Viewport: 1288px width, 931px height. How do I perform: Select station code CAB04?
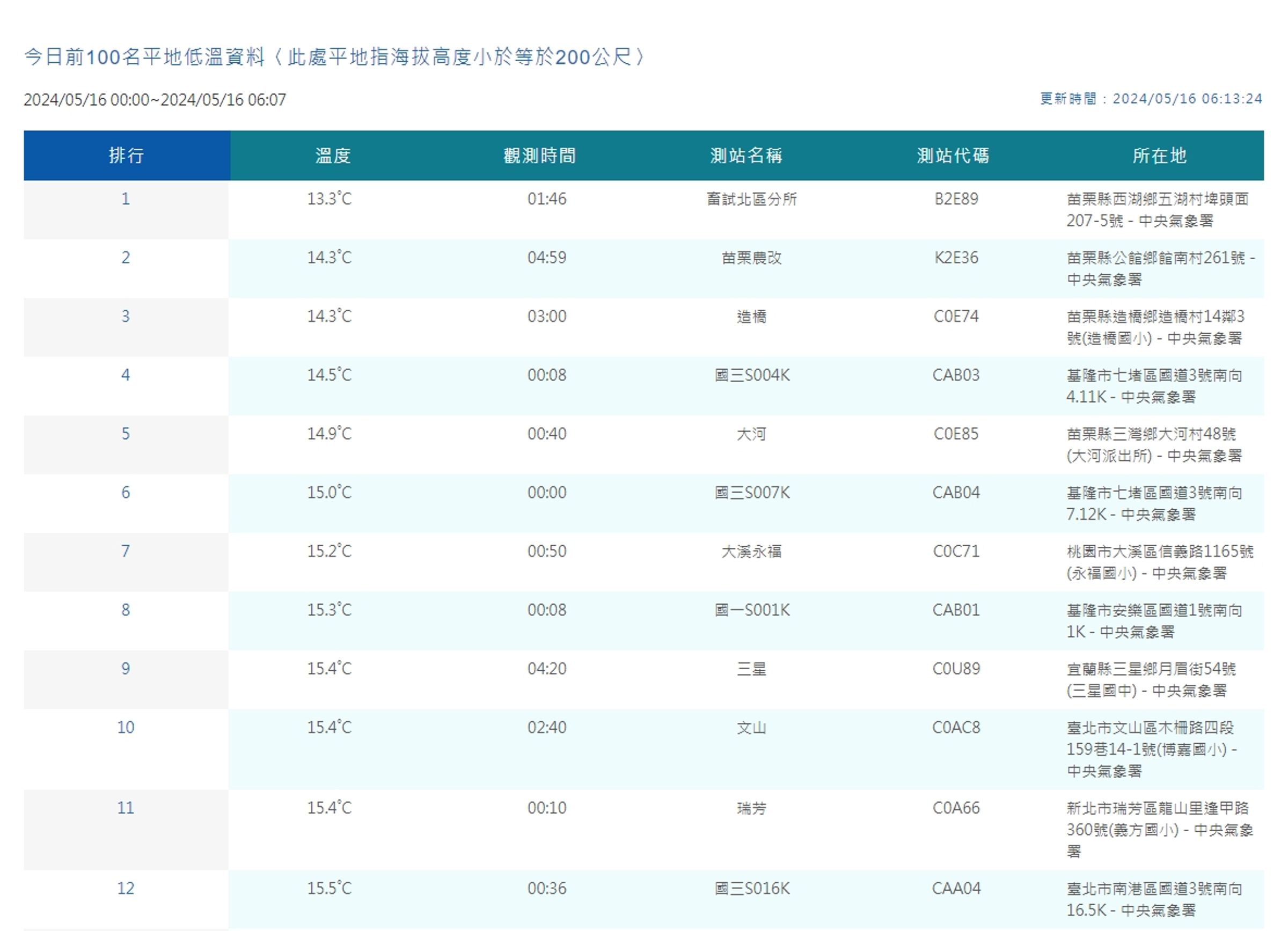tap(956, 493)
